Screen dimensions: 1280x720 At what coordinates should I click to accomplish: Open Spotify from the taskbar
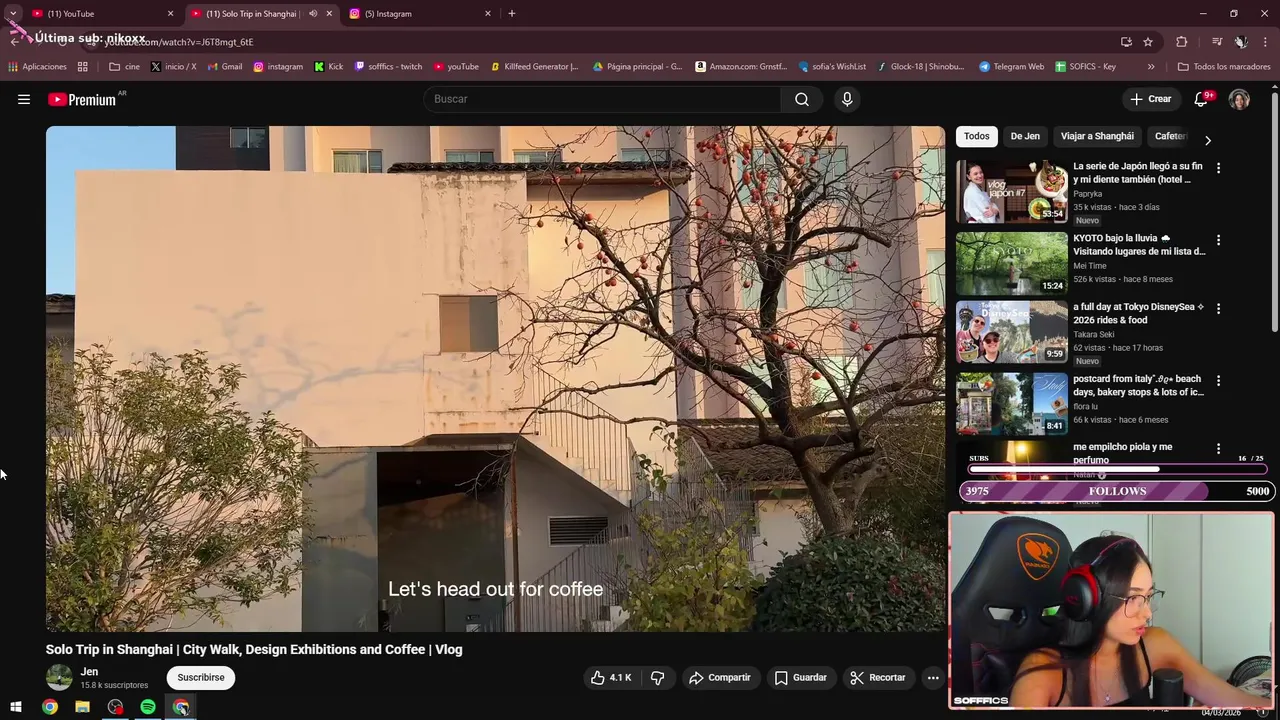click(148, 707)
